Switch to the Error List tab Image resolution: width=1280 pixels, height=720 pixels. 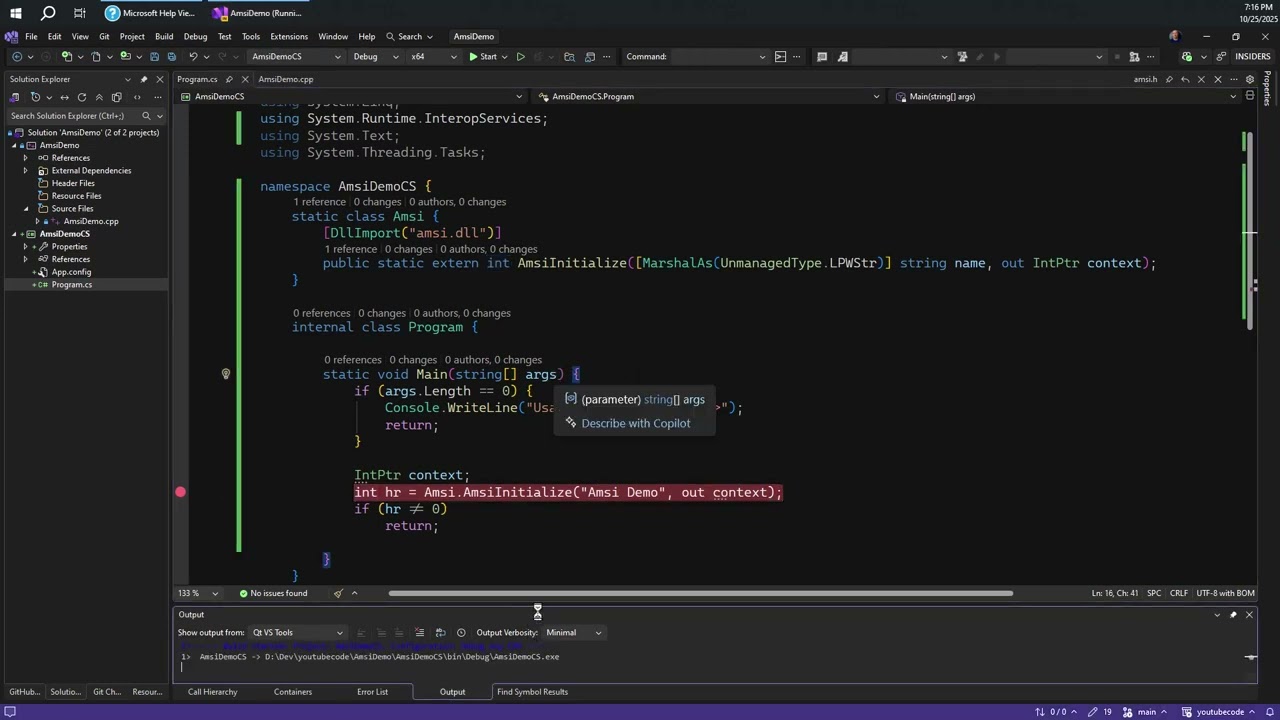click(372, 692)
